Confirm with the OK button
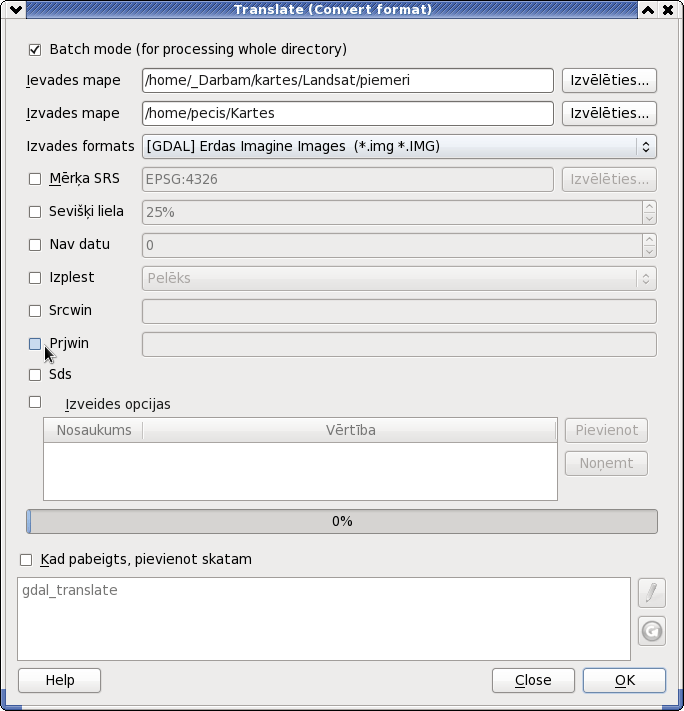This screenshot has width=684, height=711. [625, 680]
